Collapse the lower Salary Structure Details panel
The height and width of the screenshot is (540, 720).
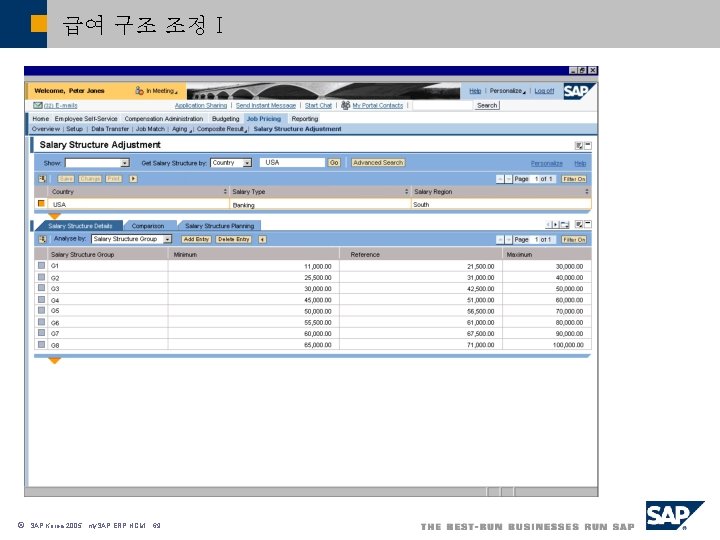[587, 224]
